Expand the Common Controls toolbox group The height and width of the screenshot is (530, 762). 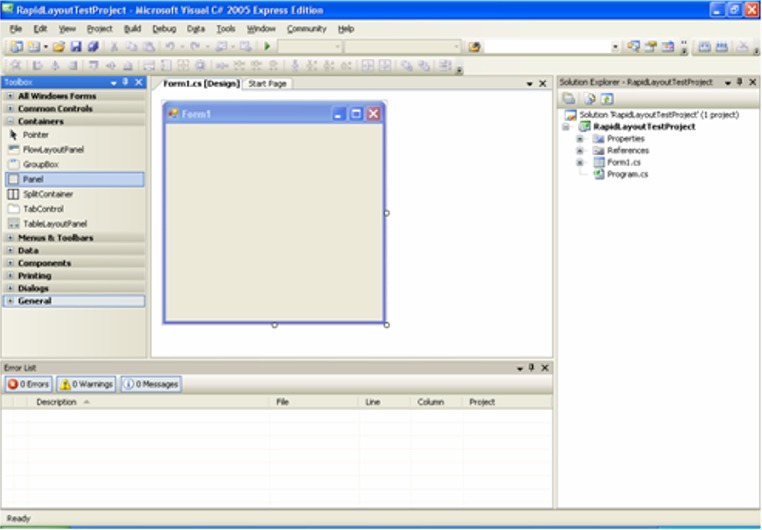(x=10, y=108)
